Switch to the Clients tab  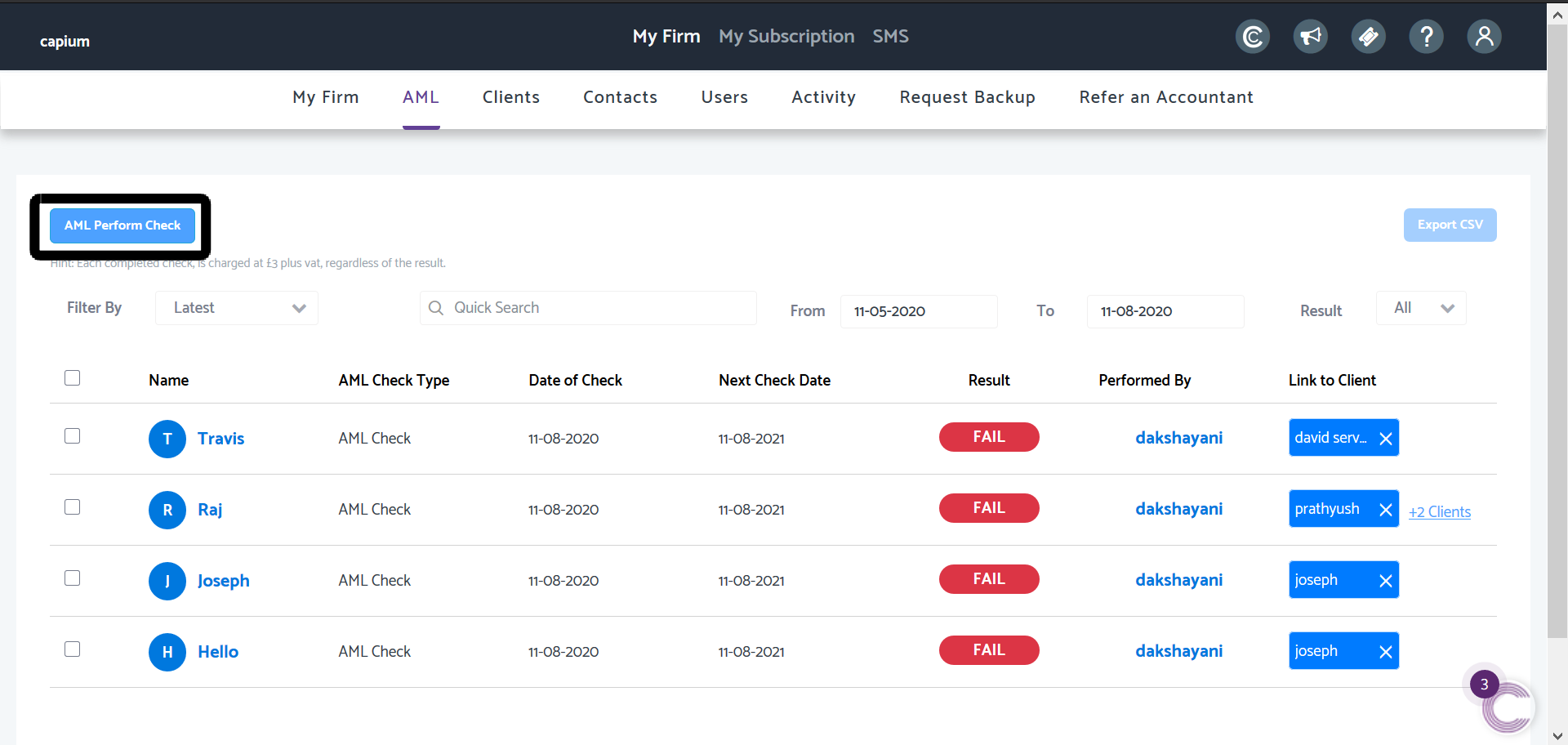(x=511, y=96)
